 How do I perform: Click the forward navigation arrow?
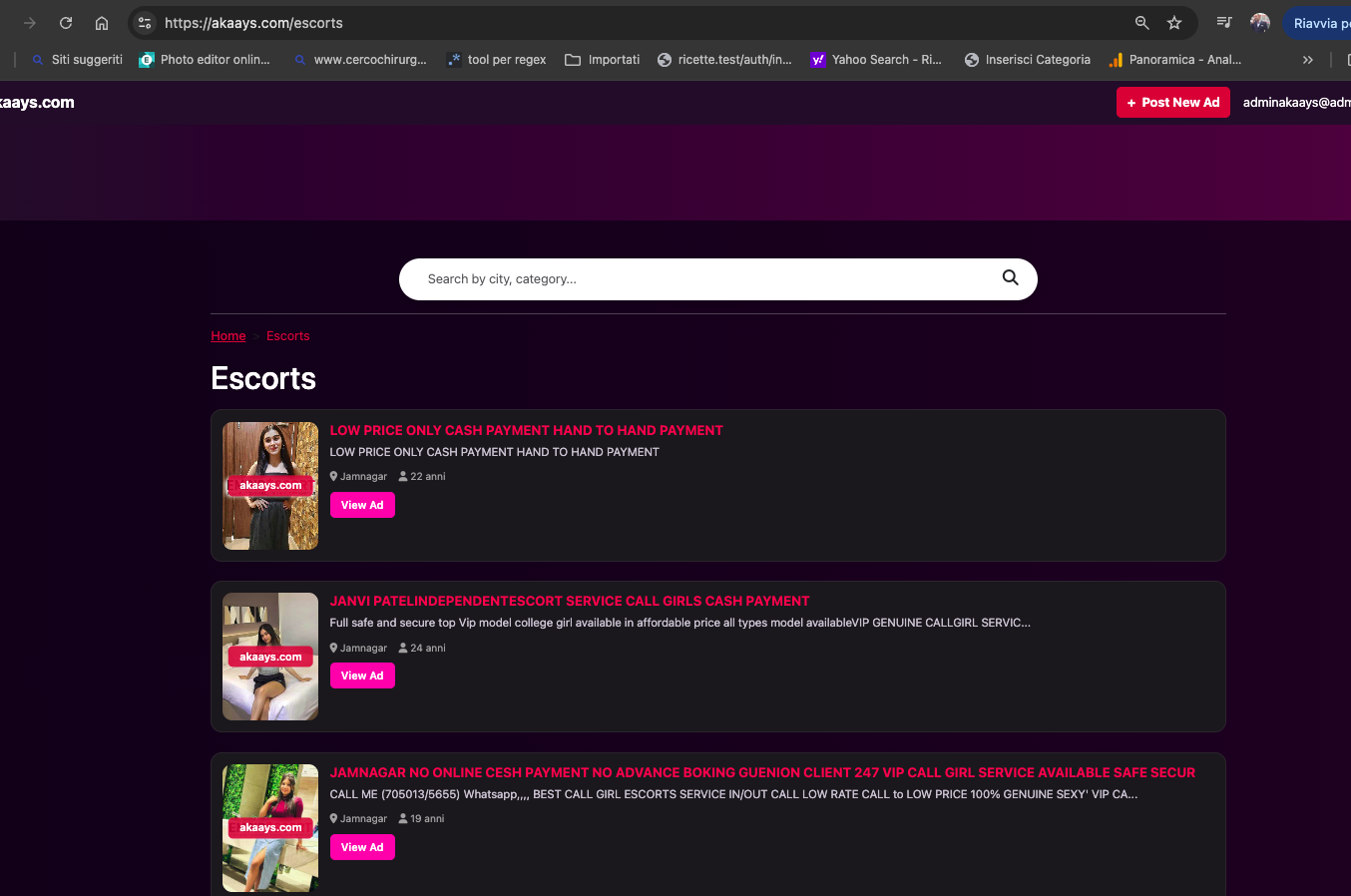30,23
